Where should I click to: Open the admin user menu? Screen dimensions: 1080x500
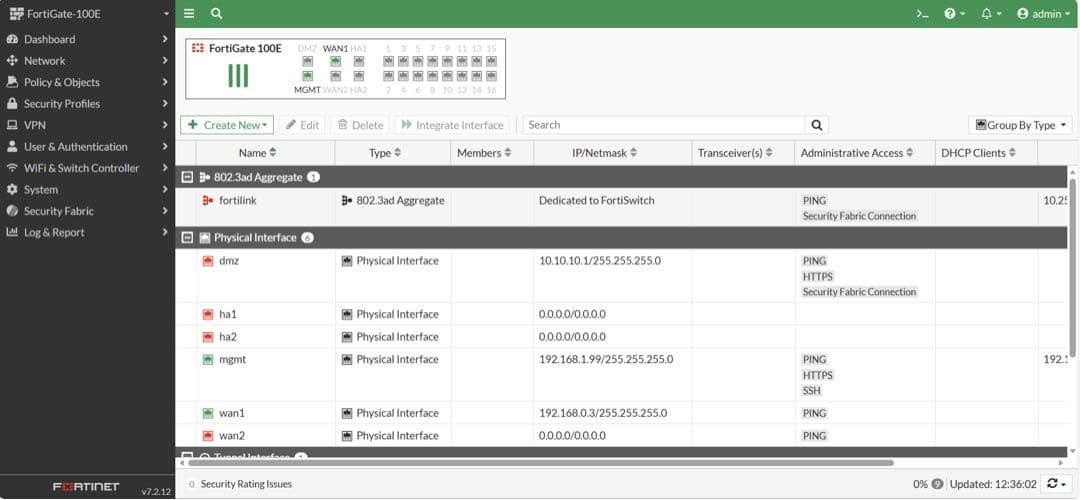[x=1043, y=13]
